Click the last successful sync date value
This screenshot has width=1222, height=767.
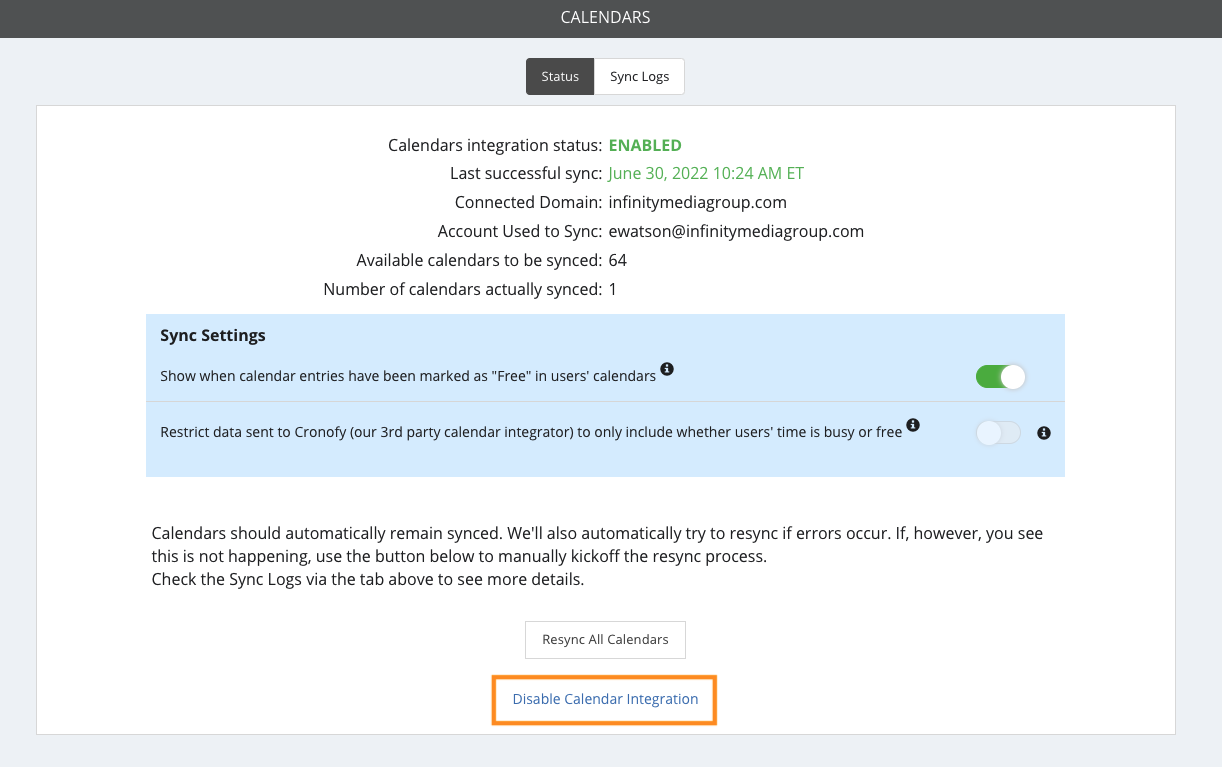click(x=706, y=173)
